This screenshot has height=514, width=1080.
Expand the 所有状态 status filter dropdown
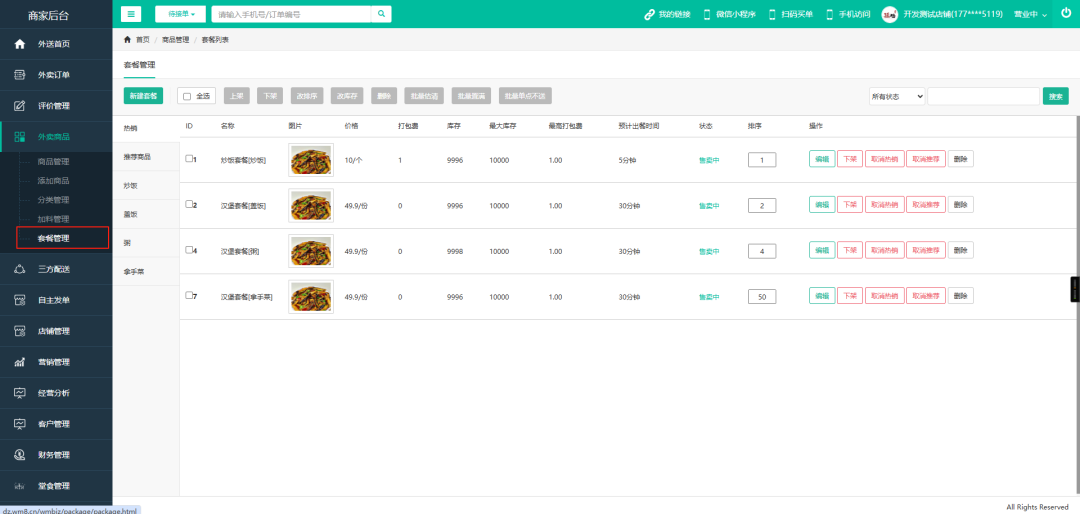click(x=896, y=96)
